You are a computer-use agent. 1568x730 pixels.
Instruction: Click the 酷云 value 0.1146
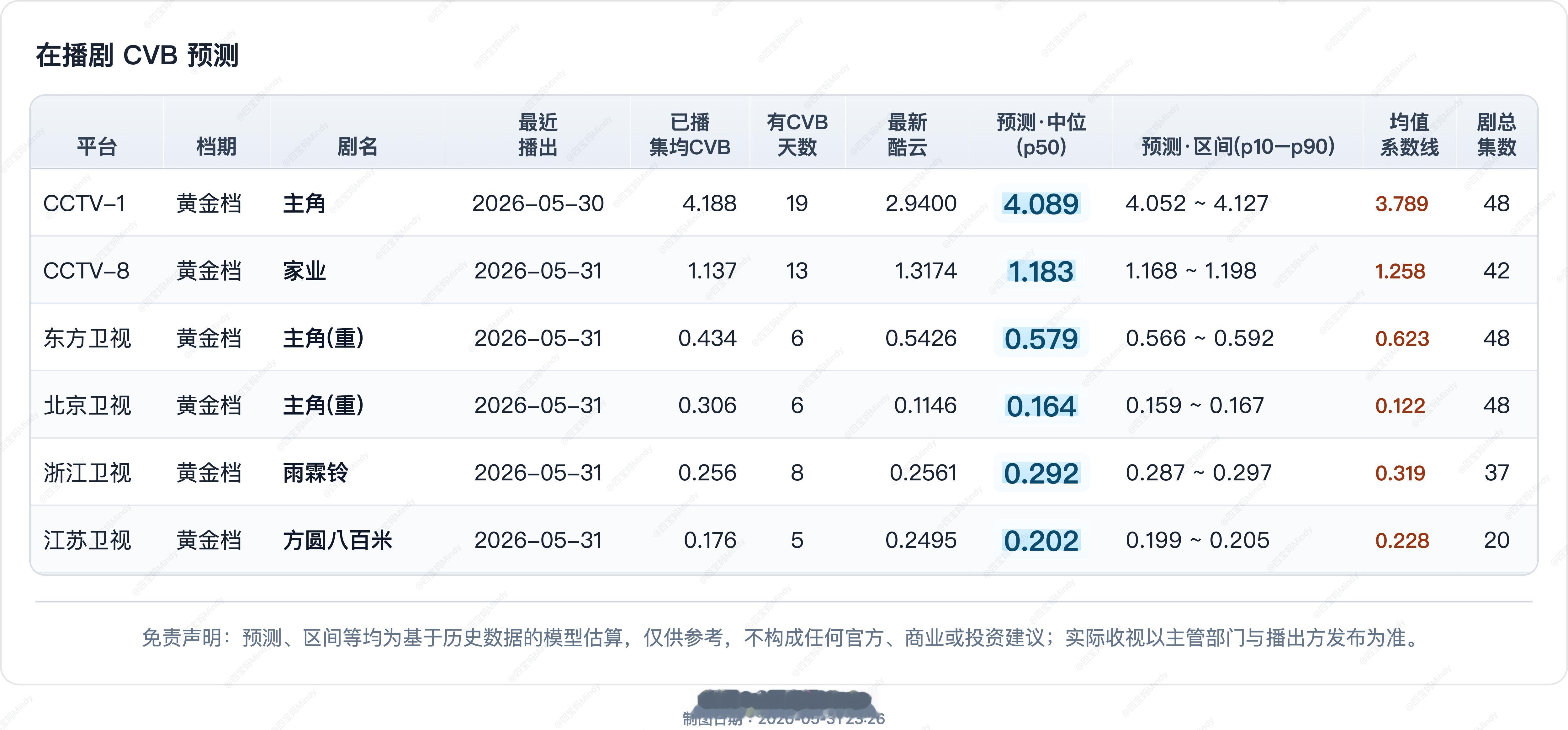point(925,405)
